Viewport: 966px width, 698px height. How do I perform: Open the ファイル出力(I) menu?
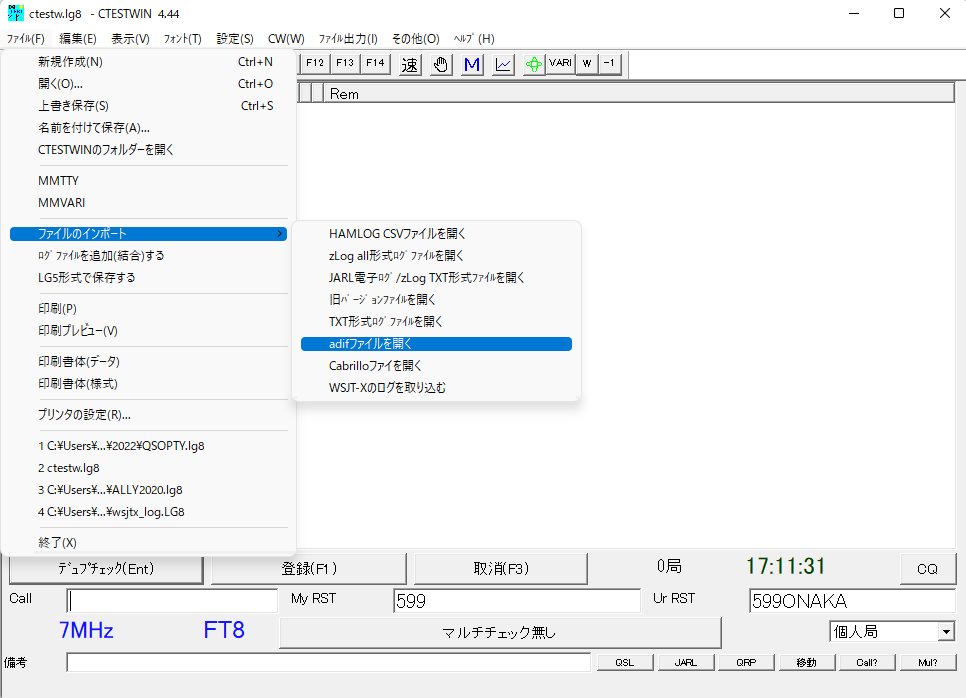[348, 39]
